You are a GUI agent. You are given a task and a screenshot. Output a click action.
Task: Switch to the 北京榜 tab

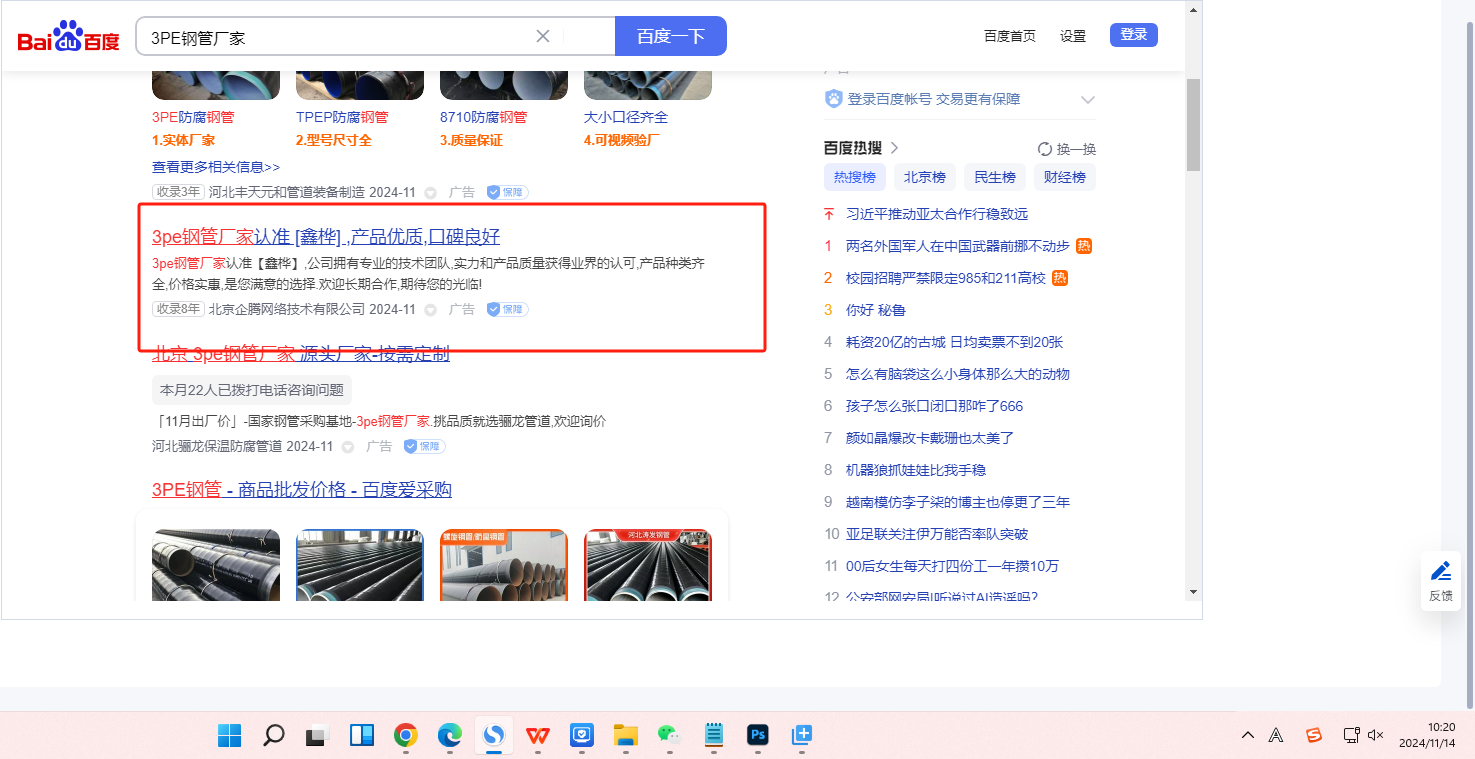tap(924, 177)
